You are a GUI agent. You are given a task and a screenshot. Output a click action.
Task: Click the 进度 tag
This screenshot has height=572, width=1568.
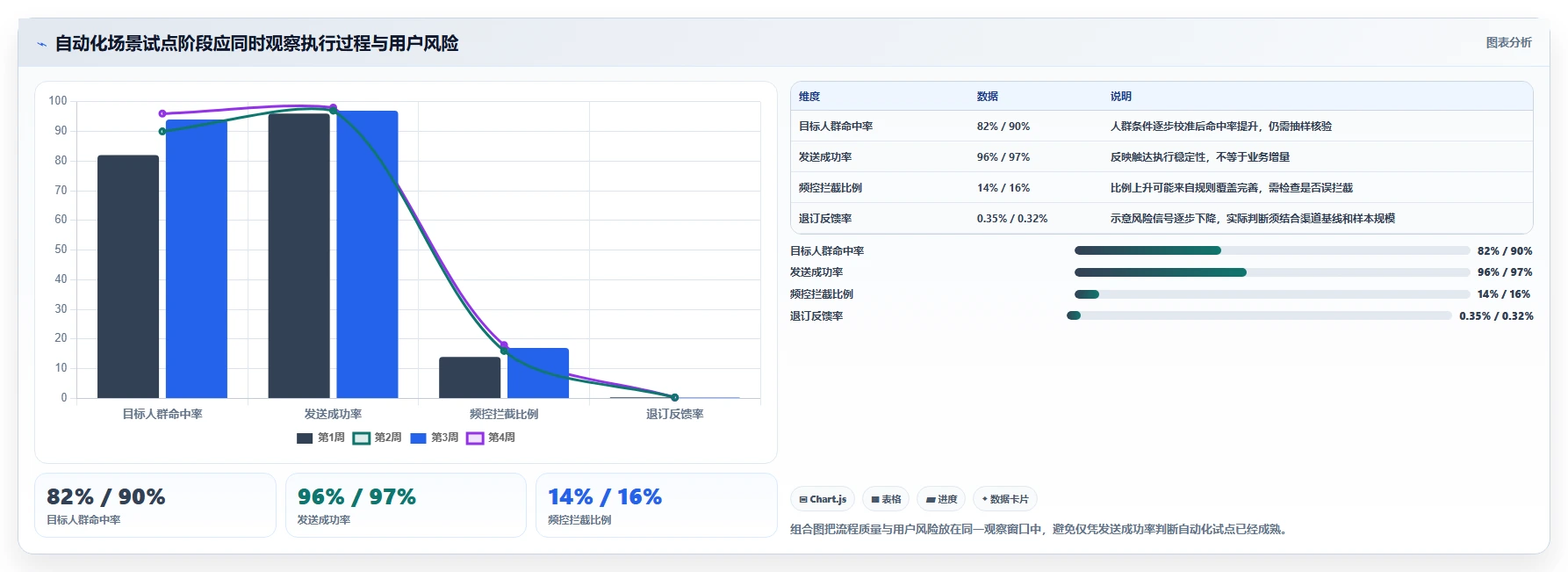coord(941,499)
